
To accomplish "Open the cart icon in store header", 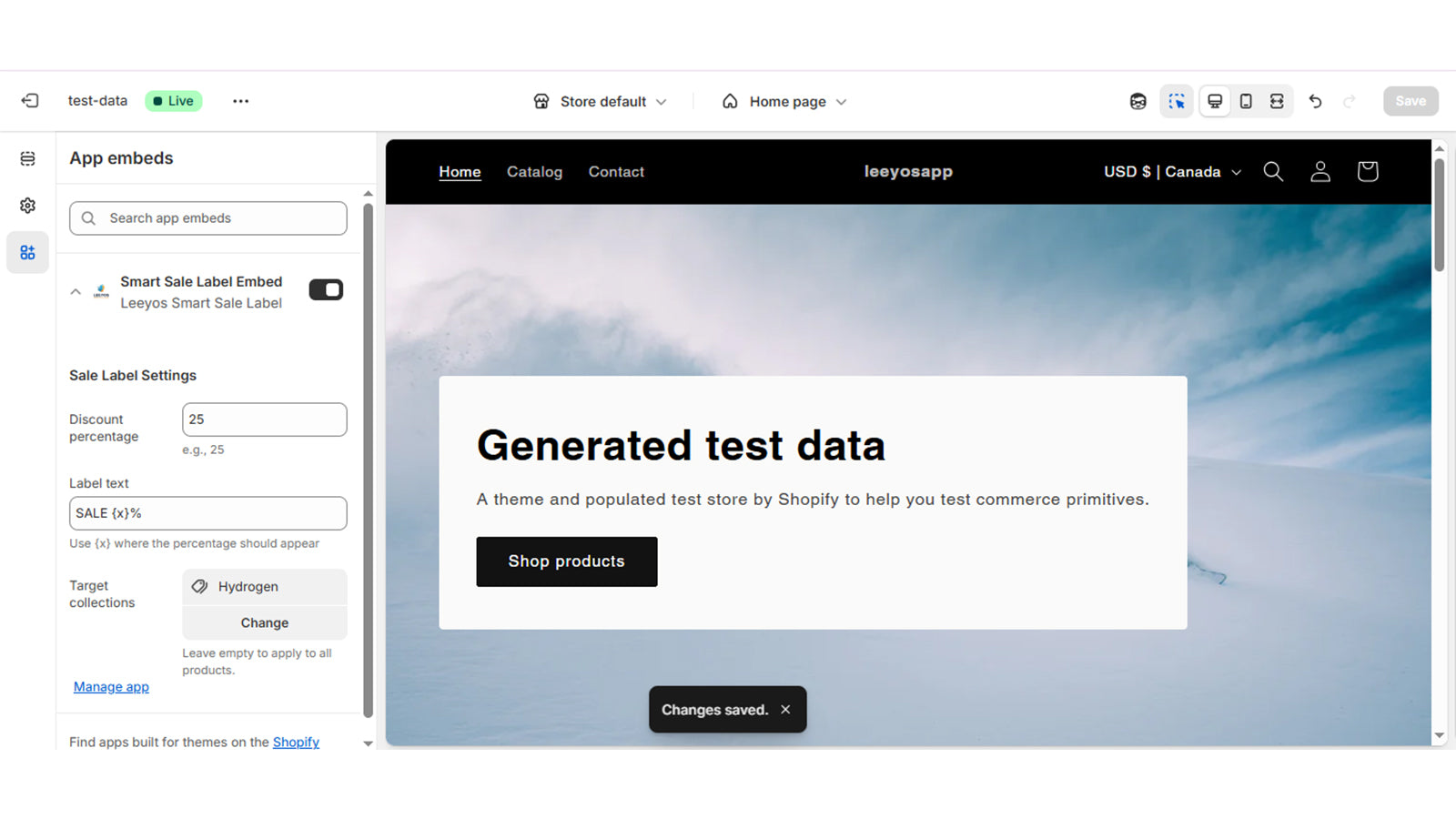I will (x=1367, y=171).
